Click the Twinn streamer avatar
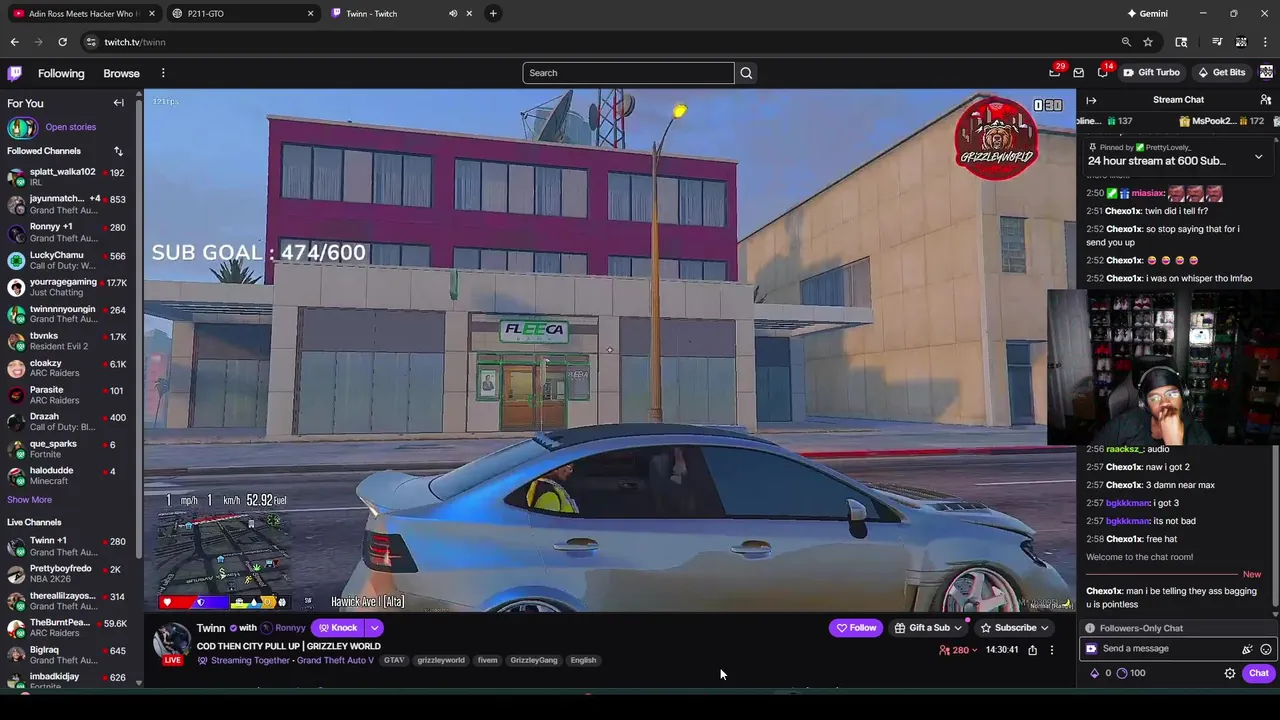Image resolution: width=1280 pixels, height=720 pixels. click(x=172, y=640)
